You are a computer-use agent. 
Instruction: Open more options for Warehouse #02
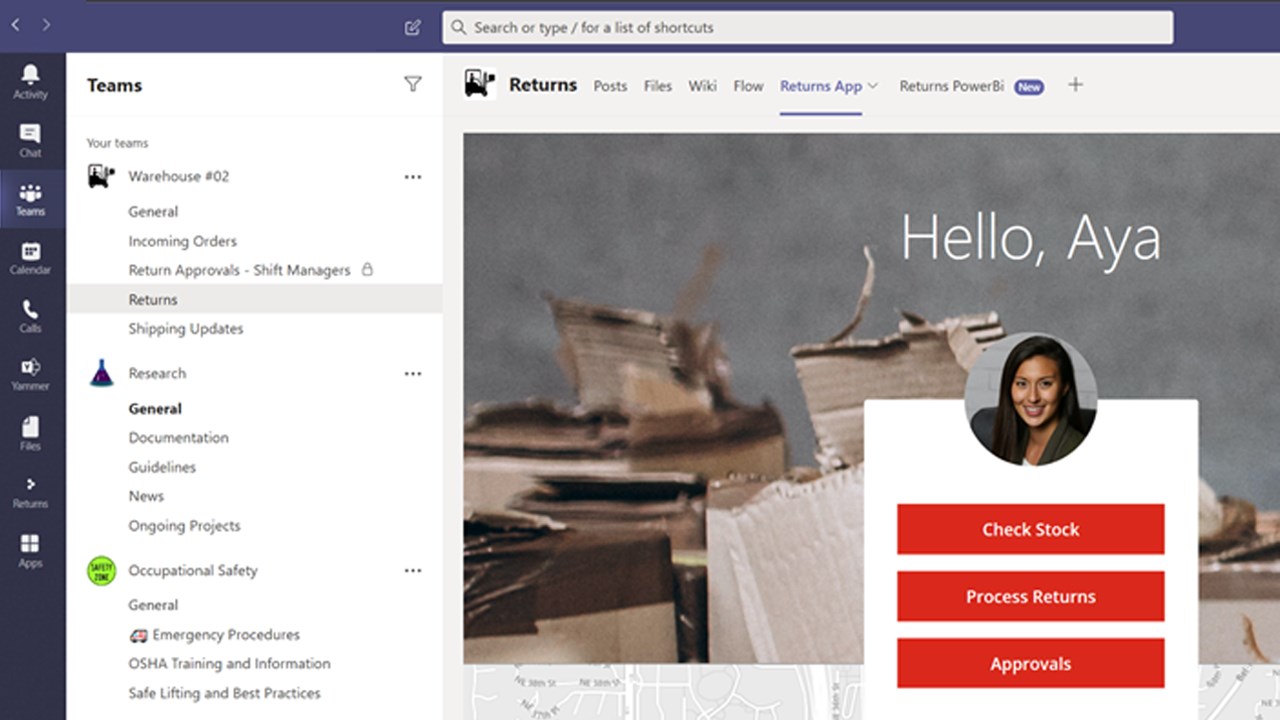pos(413,177)
